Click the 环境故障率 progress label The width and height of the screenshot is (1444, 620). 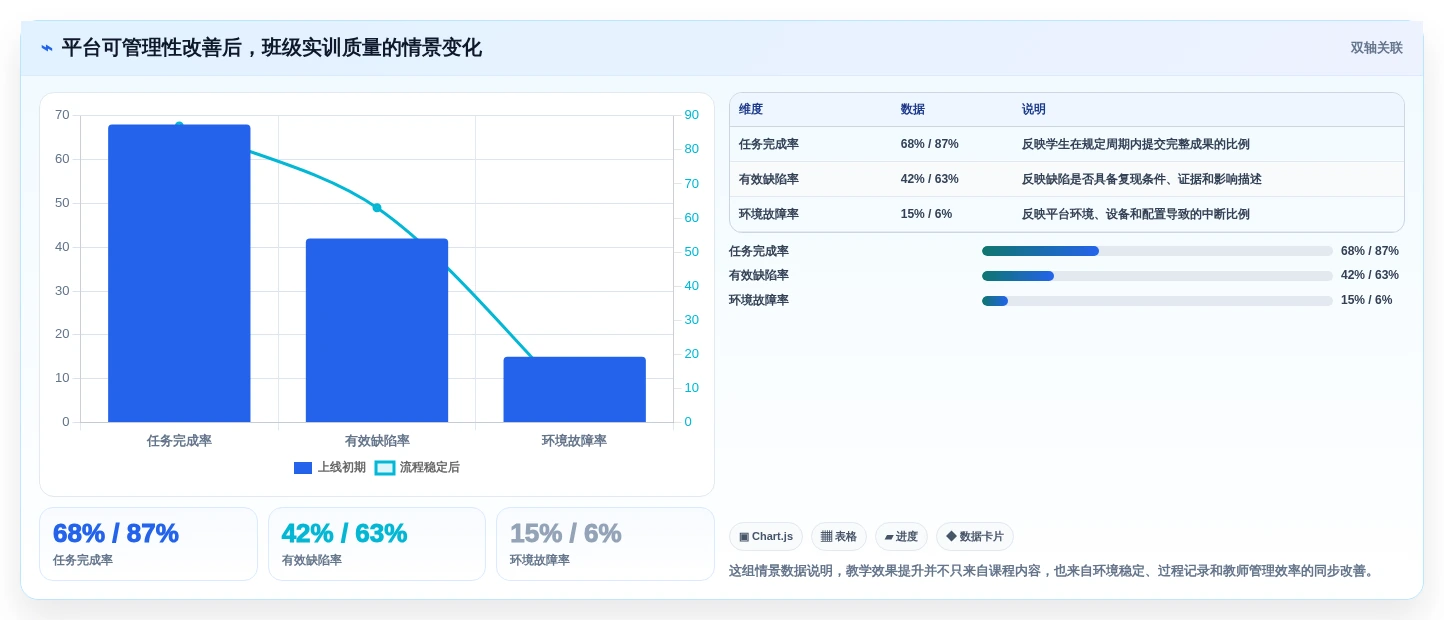pos(759,300)
